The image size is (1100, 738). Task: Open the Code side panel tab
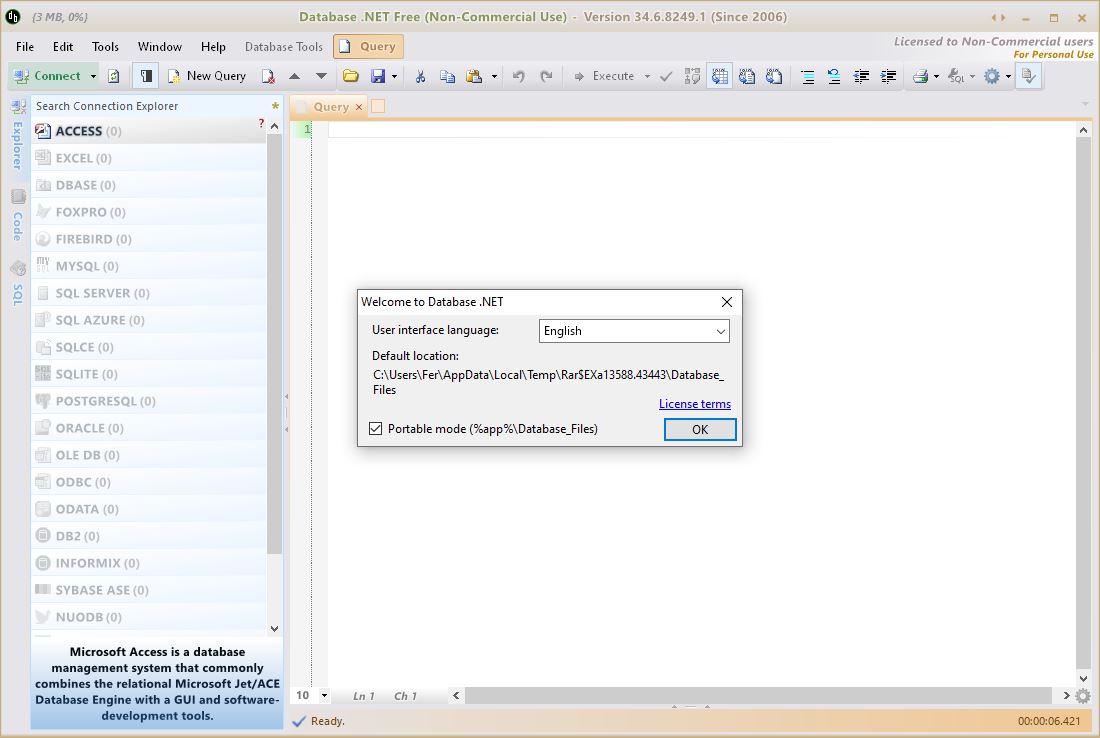pos(18,215)
